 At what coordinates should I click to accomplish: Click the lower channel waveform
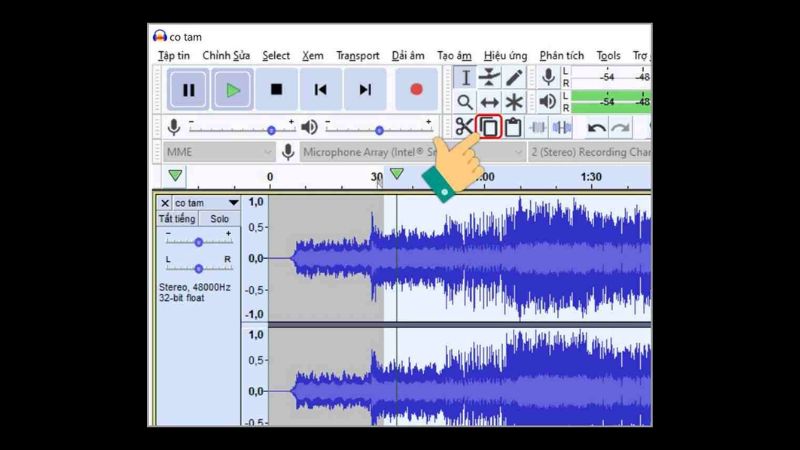tap(459, 377)
